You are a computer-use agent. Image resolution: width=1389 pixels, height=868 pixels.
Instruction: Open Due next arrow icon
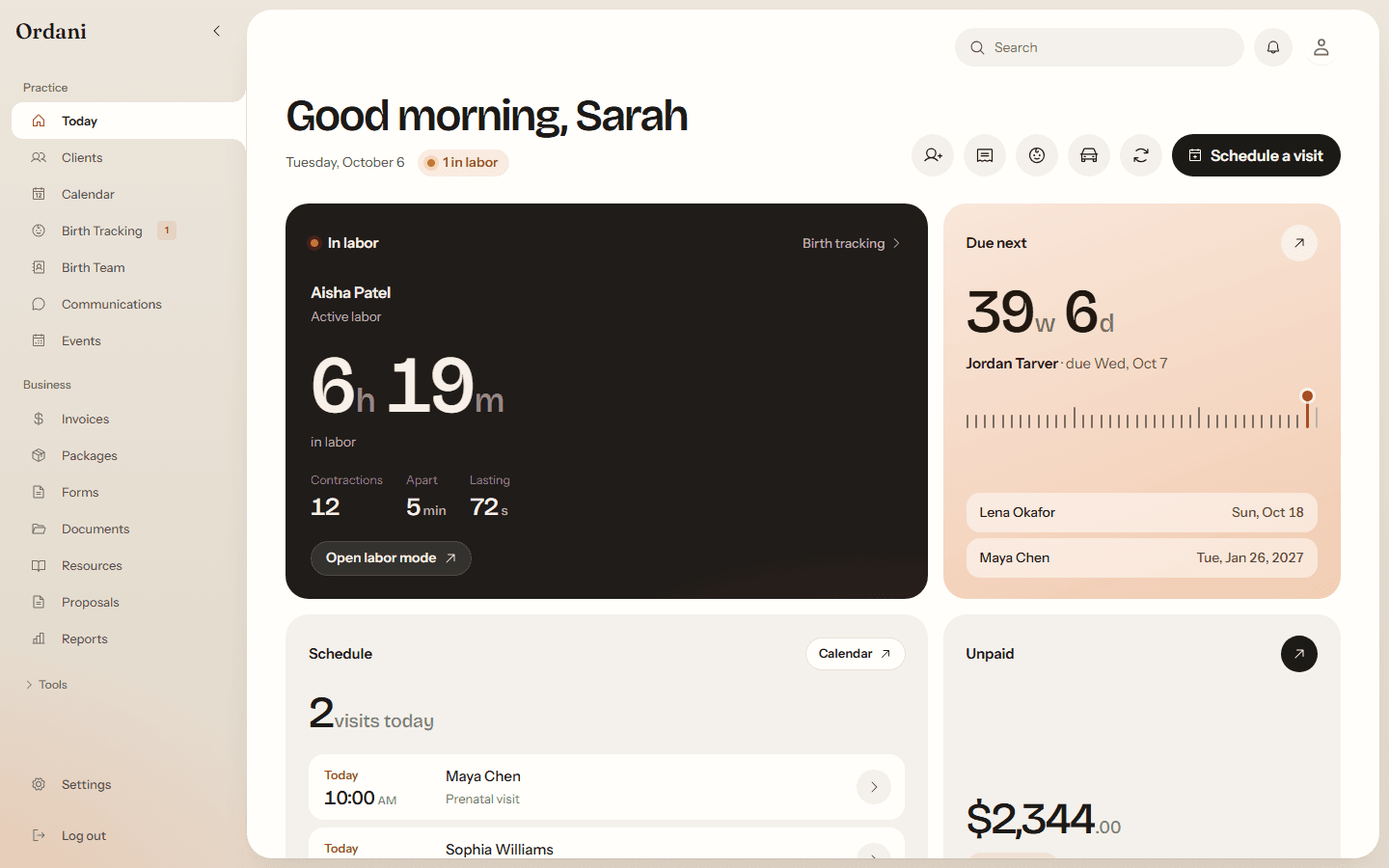pyautogui.click(x=1299, y=243)
